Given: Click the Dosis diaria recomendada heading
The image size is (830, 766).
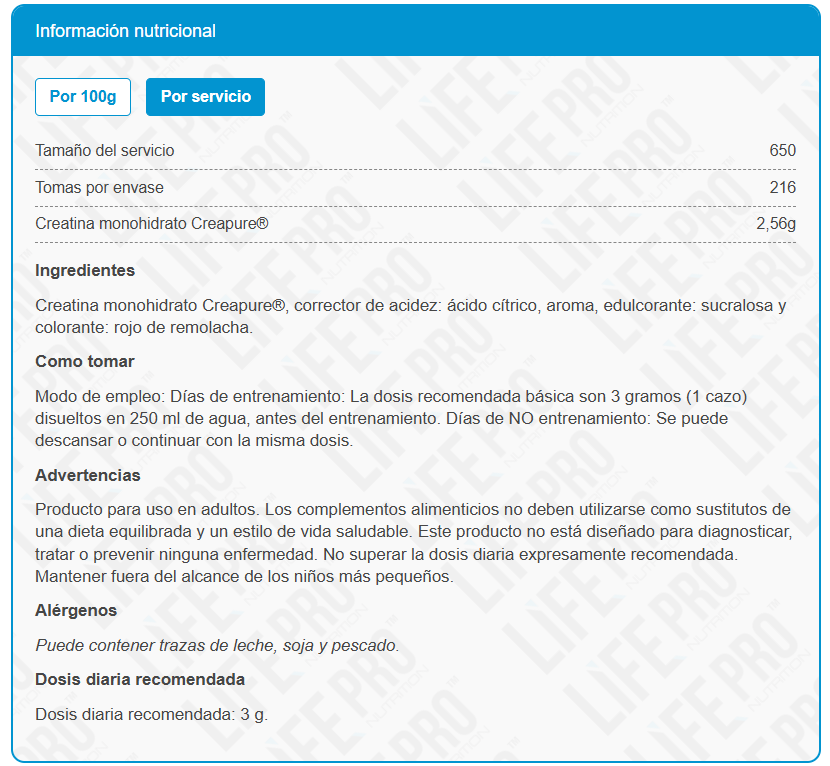Looking at the screenshot, I should pyautogui.click(x=140, y=680).
